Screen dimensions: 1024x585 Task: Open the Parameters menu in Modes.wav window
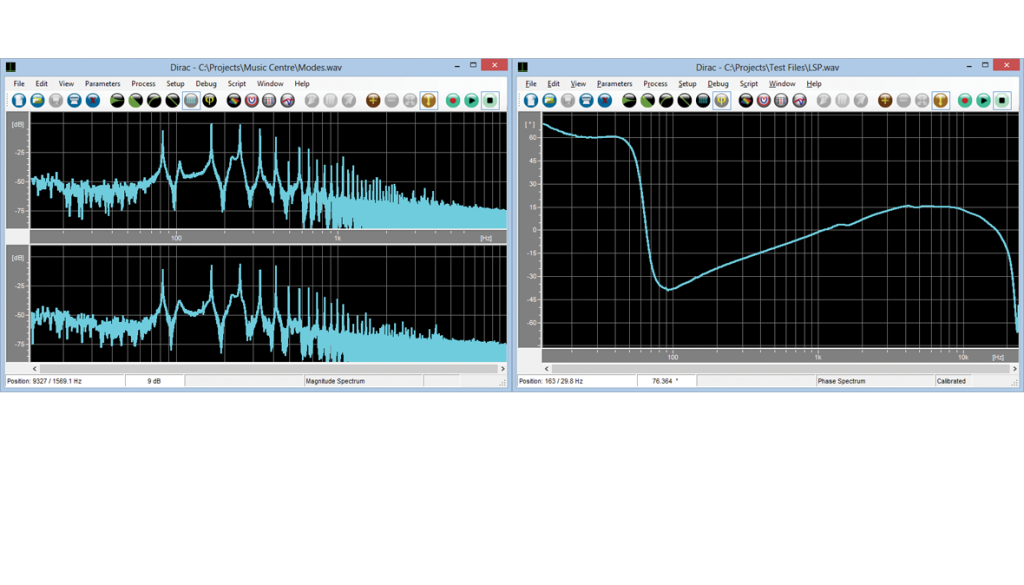point(101,84)
